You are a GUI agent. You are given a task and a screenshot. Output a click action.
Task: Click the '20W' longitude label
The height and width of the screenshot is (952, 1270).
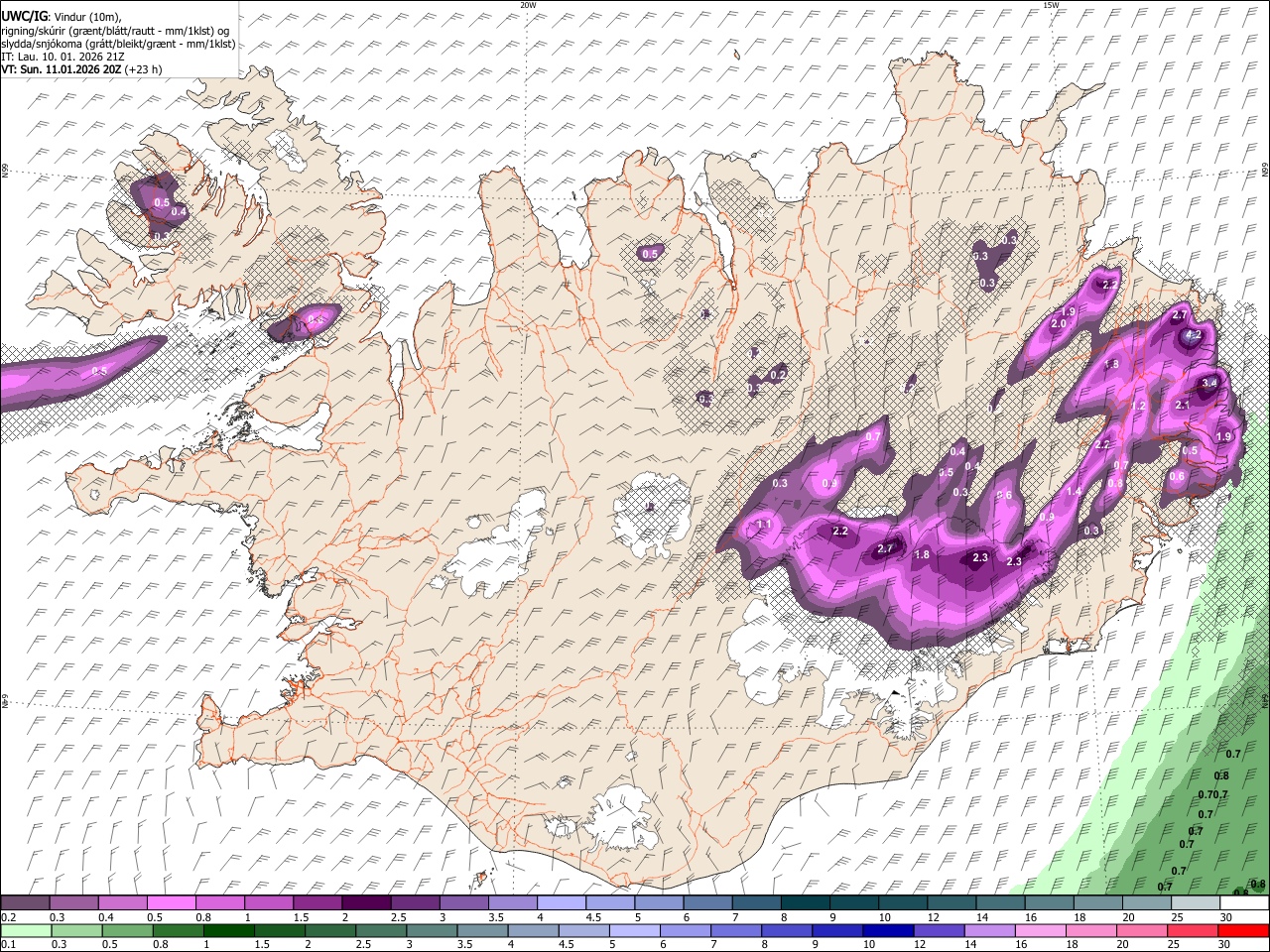(528, 5)
